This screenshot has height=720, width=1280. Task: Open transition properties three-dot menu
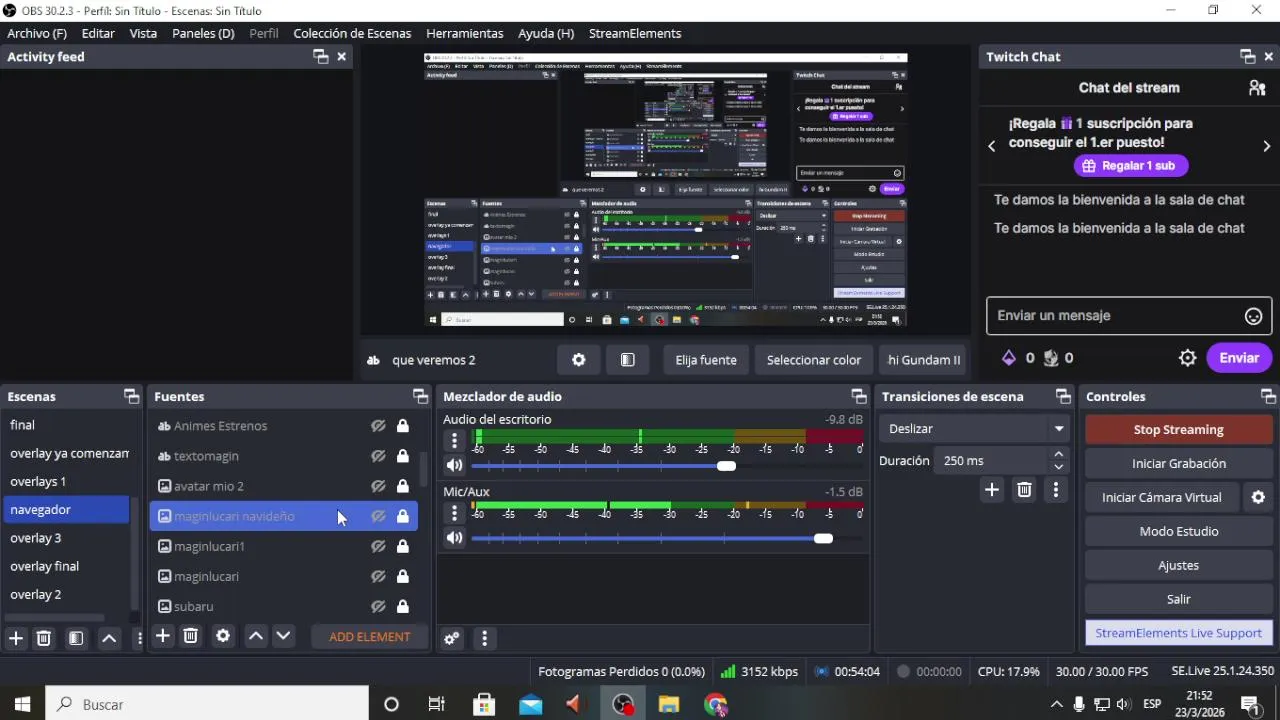point(1056,489)
